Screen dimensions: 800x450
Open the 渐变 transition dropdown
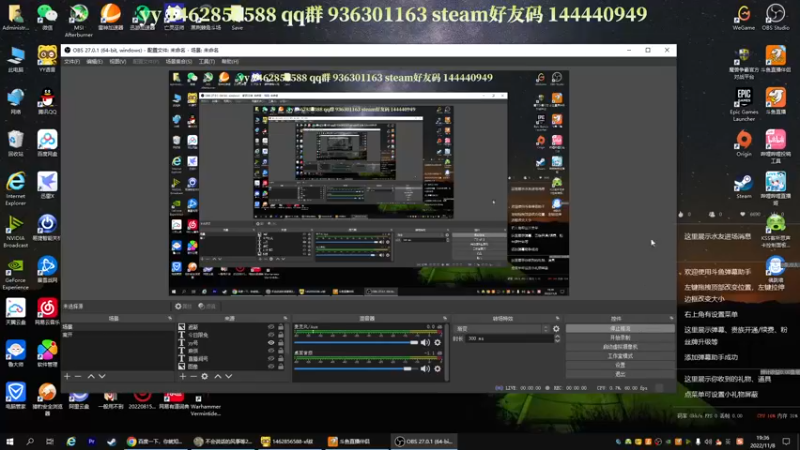[x=502, y=329]
